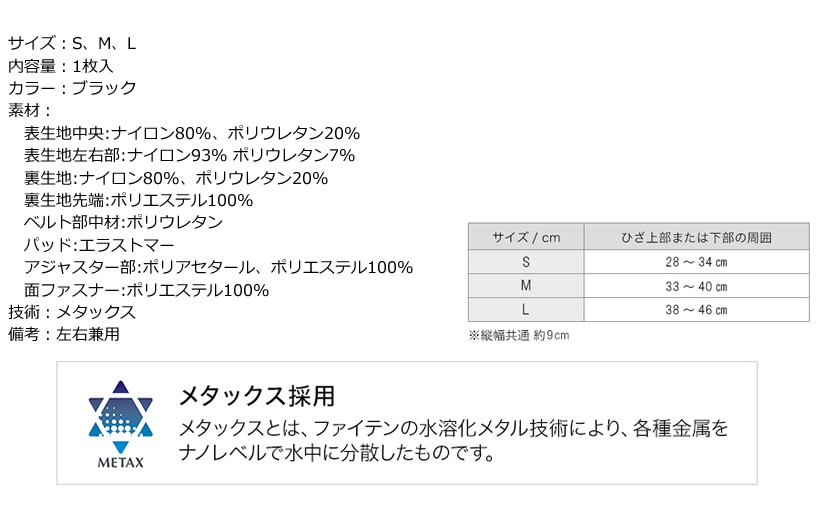816x516 pixels.
Task: Click the 33 ～ 40 cm measurement cell
Action: pos(696,286)
